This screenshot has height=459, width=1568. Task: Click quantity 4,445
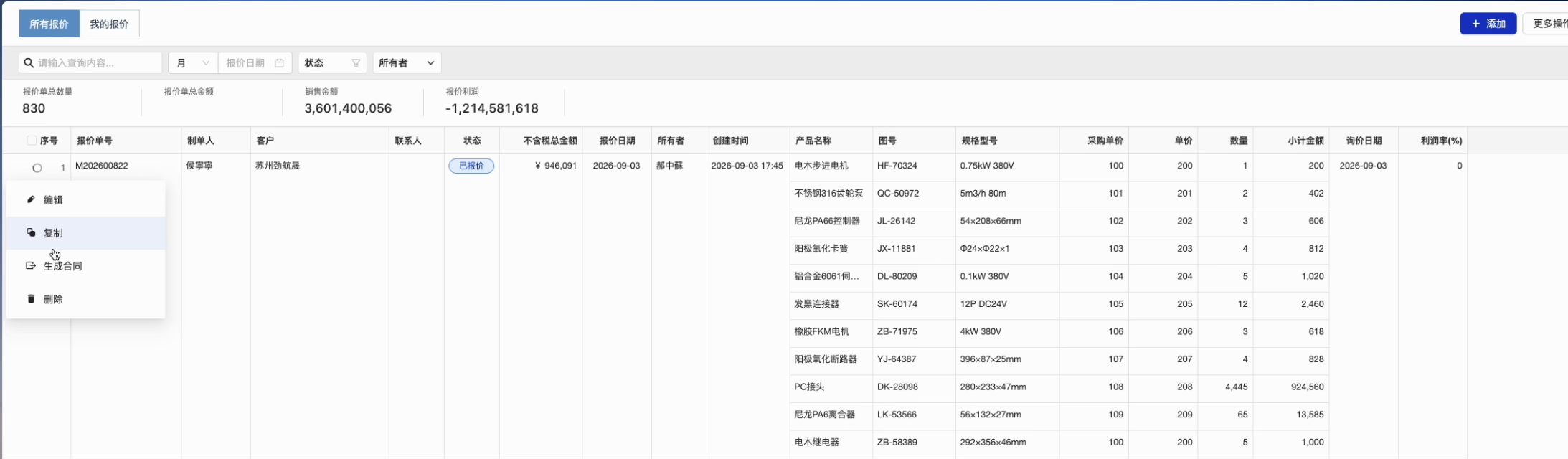pyautogui.click(x=1237, y=387)
